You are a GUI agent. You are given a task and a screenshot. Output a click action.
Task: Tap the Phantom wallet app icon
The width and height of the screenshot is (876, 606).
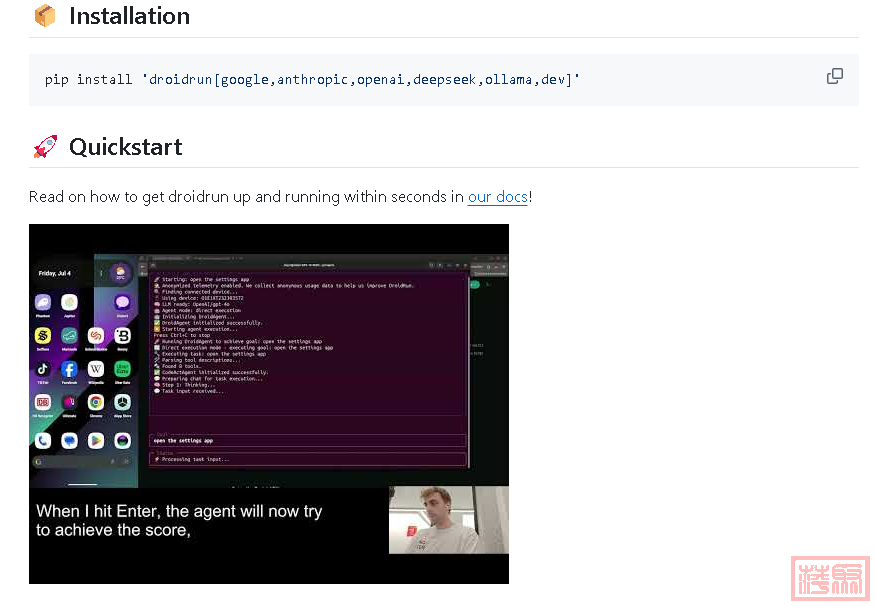[x=43, y=302]
